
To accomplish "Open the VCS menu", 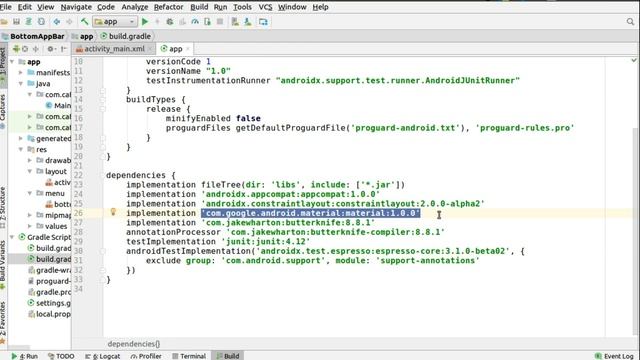I will click(265, 7).
